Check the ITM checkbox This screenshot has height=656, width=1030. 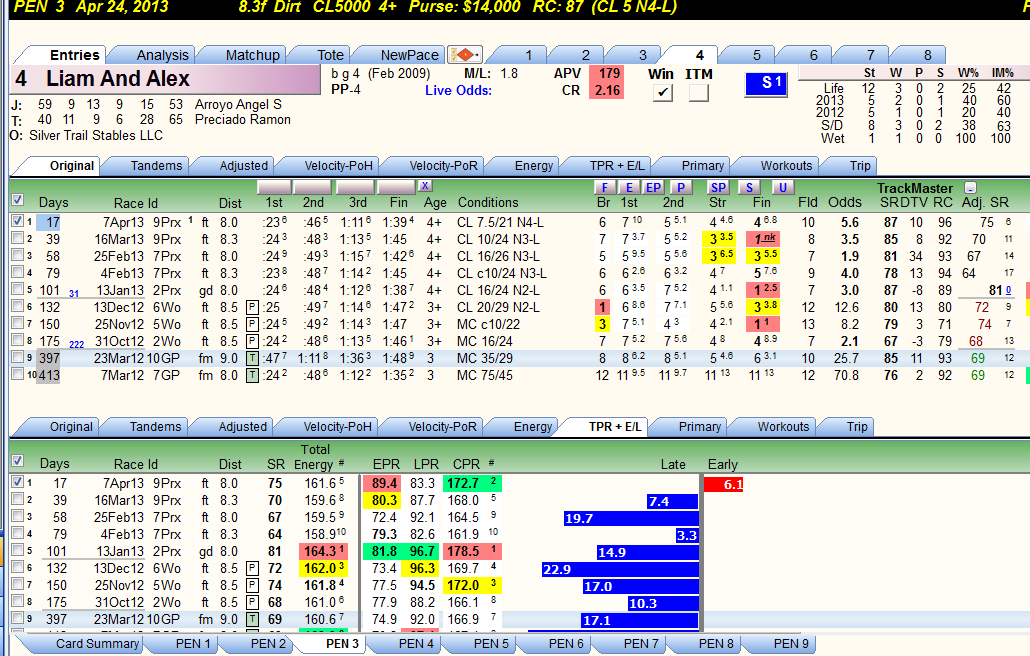pos(699,92)
